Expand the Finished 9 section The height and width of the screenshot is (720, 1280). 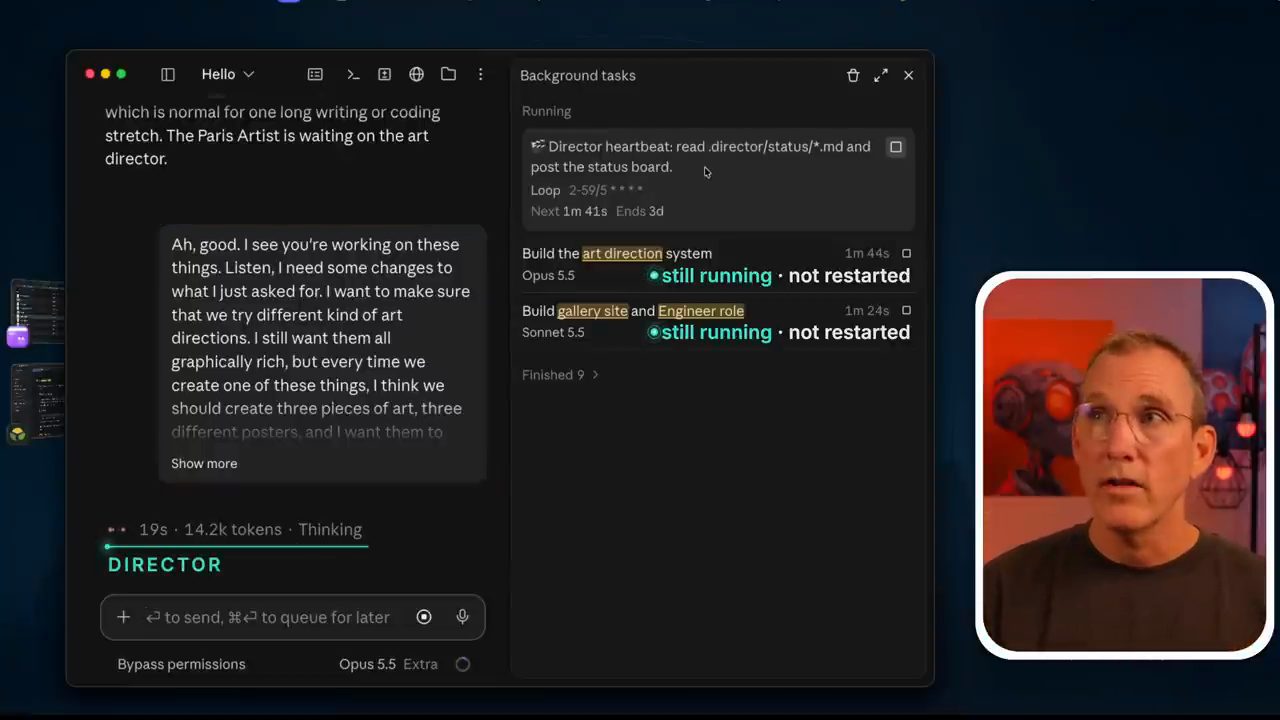pyautogui.click(x=560, y=375)
